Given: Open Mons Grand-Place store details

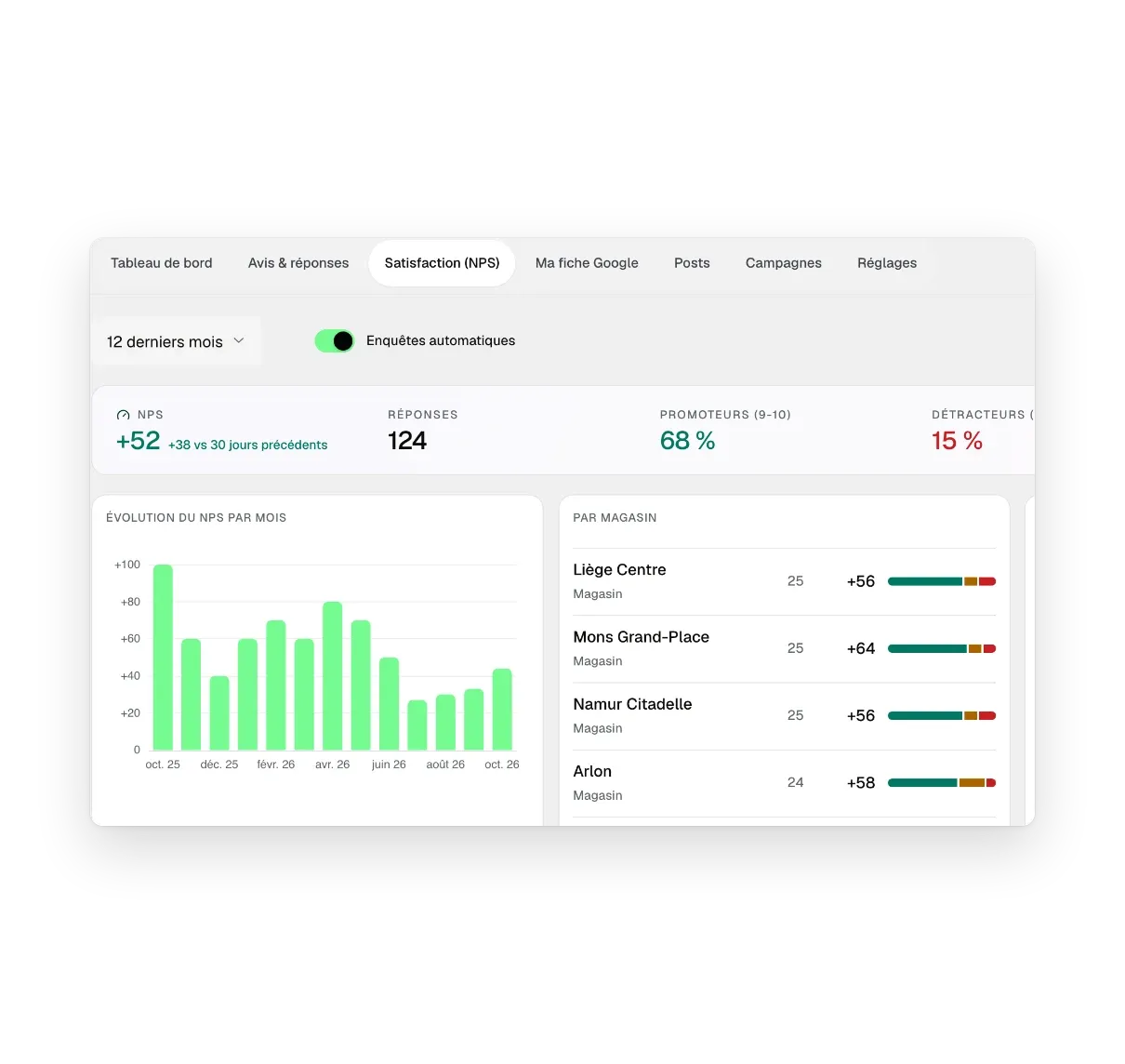Looking at the screenshot, I should point(785,648).
